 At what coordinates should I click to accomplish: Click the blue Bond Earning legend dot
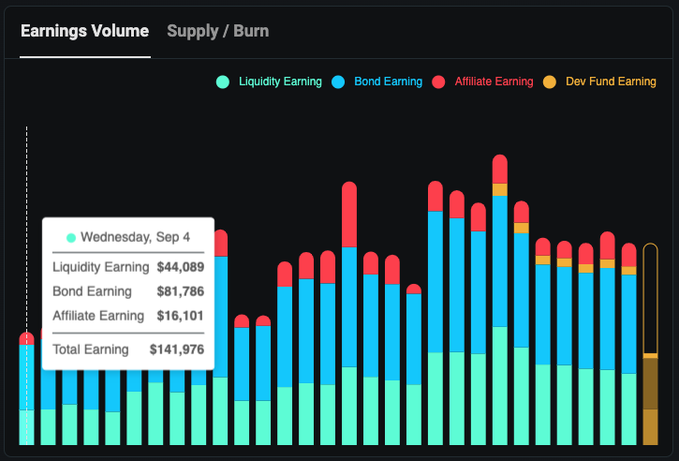338,82
